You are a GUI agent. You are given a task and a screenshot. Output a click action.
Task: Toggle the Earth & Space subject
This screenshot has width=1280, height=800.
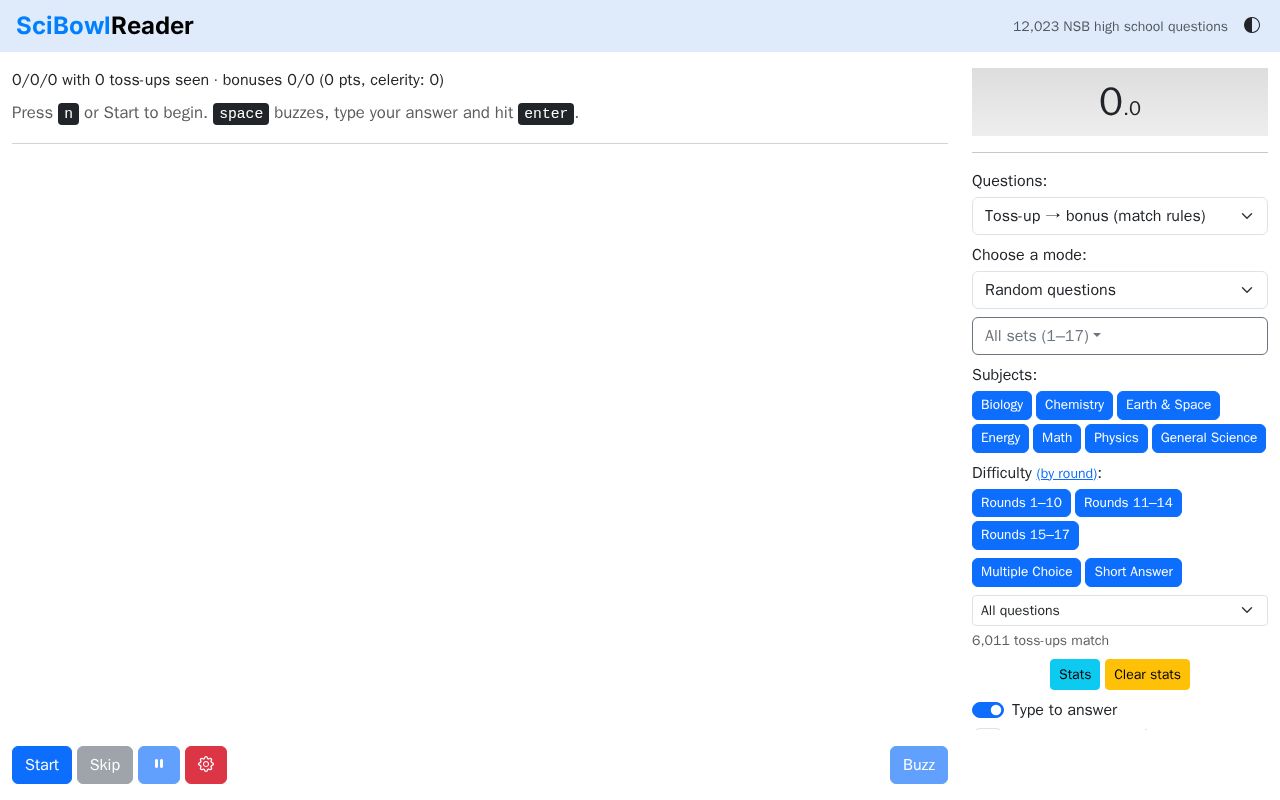(x=1168, y=405)
